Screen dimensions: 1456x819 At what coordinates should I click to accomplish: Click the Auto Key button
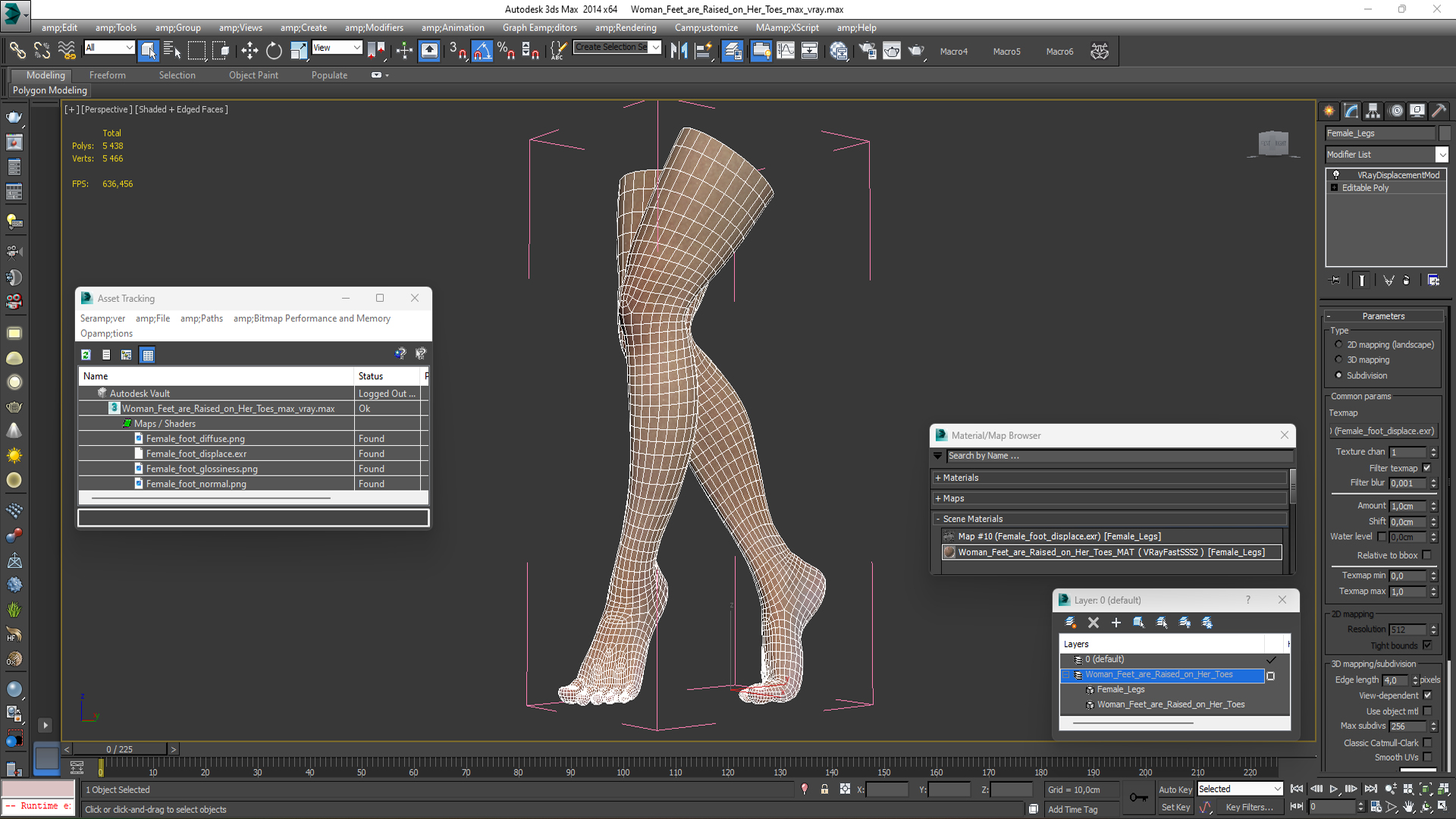(x=1175, y=789)
